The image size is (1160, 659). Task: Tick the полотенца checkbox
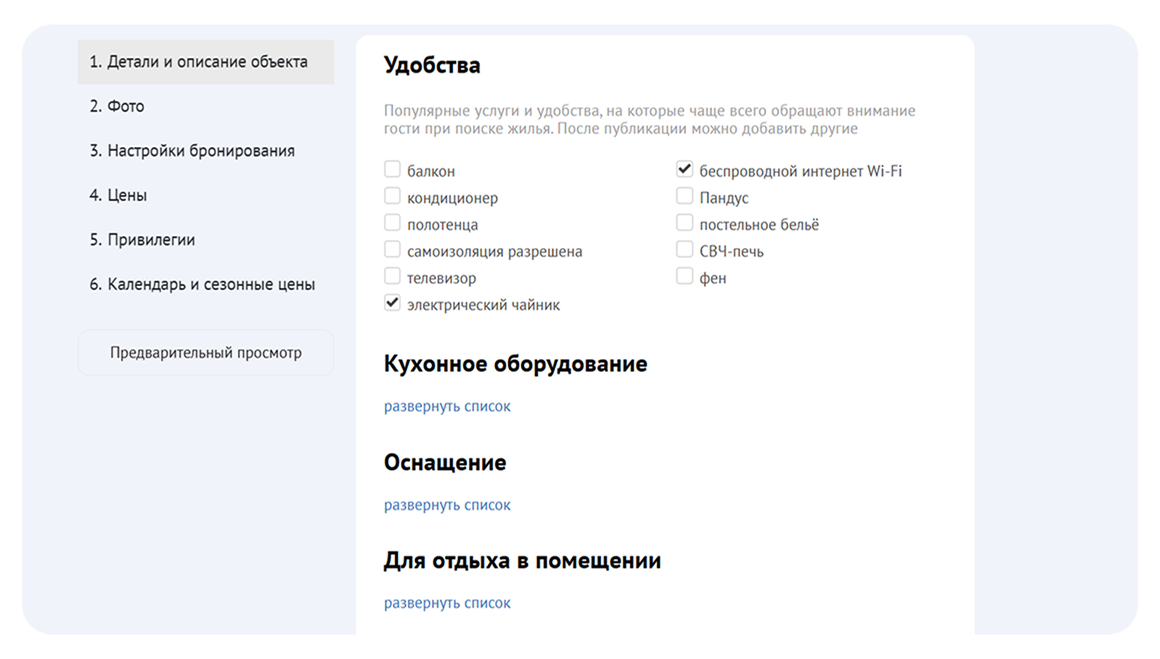(392, 224)
